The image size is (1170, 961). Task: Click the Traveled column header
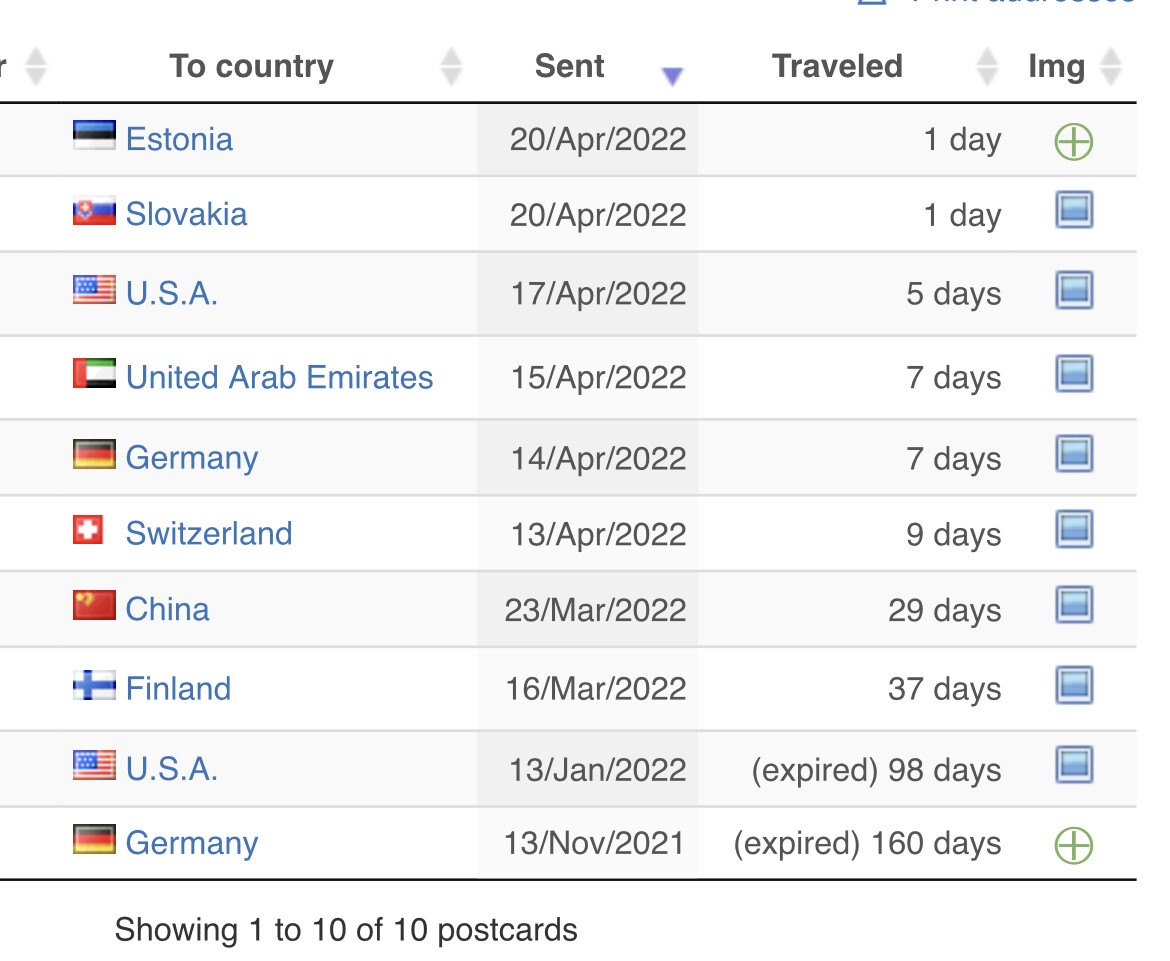point(837,66)
